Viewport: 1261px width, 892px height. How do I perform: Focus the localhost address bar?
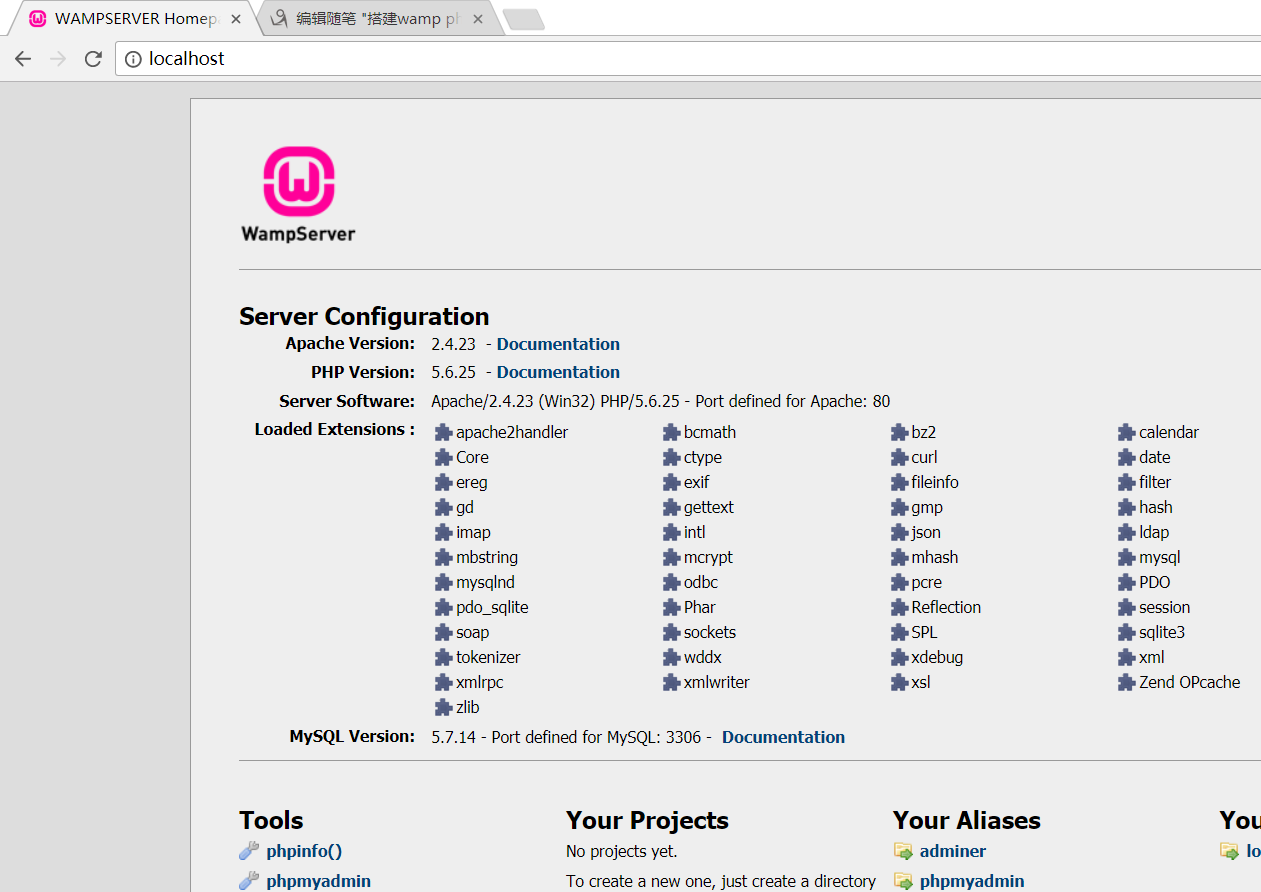tap(690, 59)
